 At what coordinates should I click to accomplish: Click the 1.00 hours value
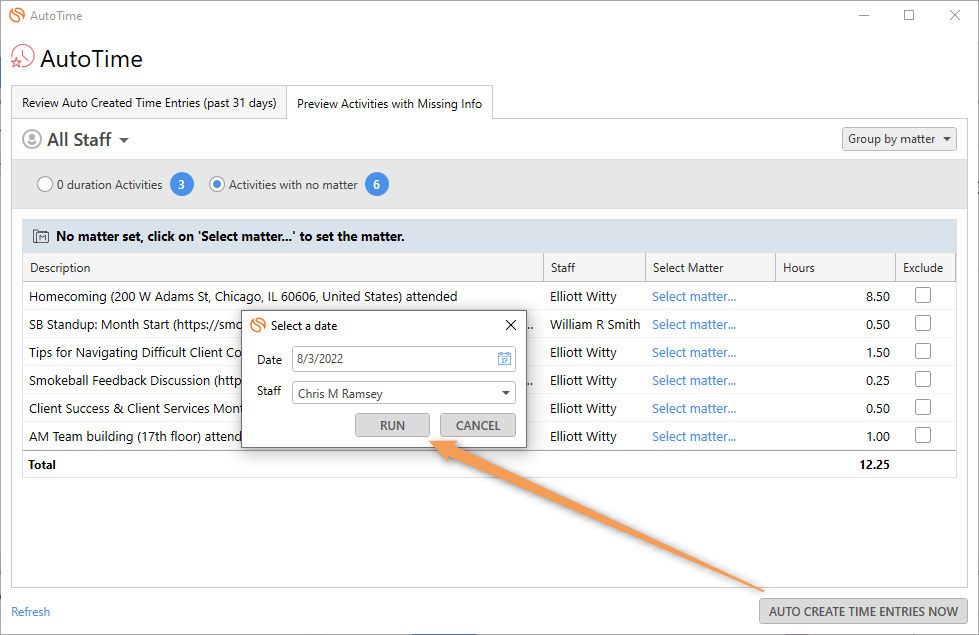(x=877, y=436)
